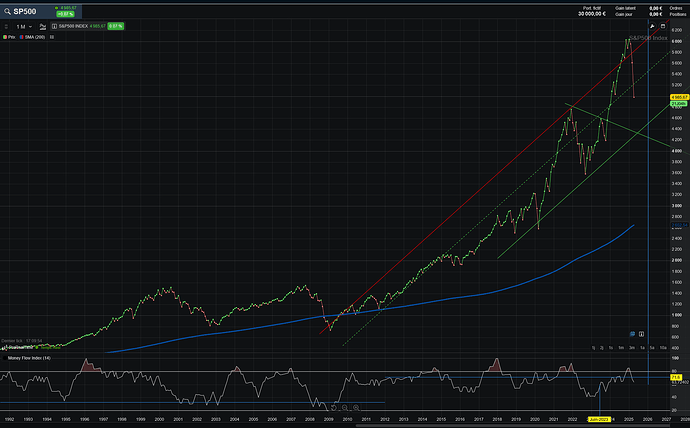The height and width of the screenshot is (428, 690).
Task: Click the zoom out magnifier near 2010
Action: click(x=345, y=408)
